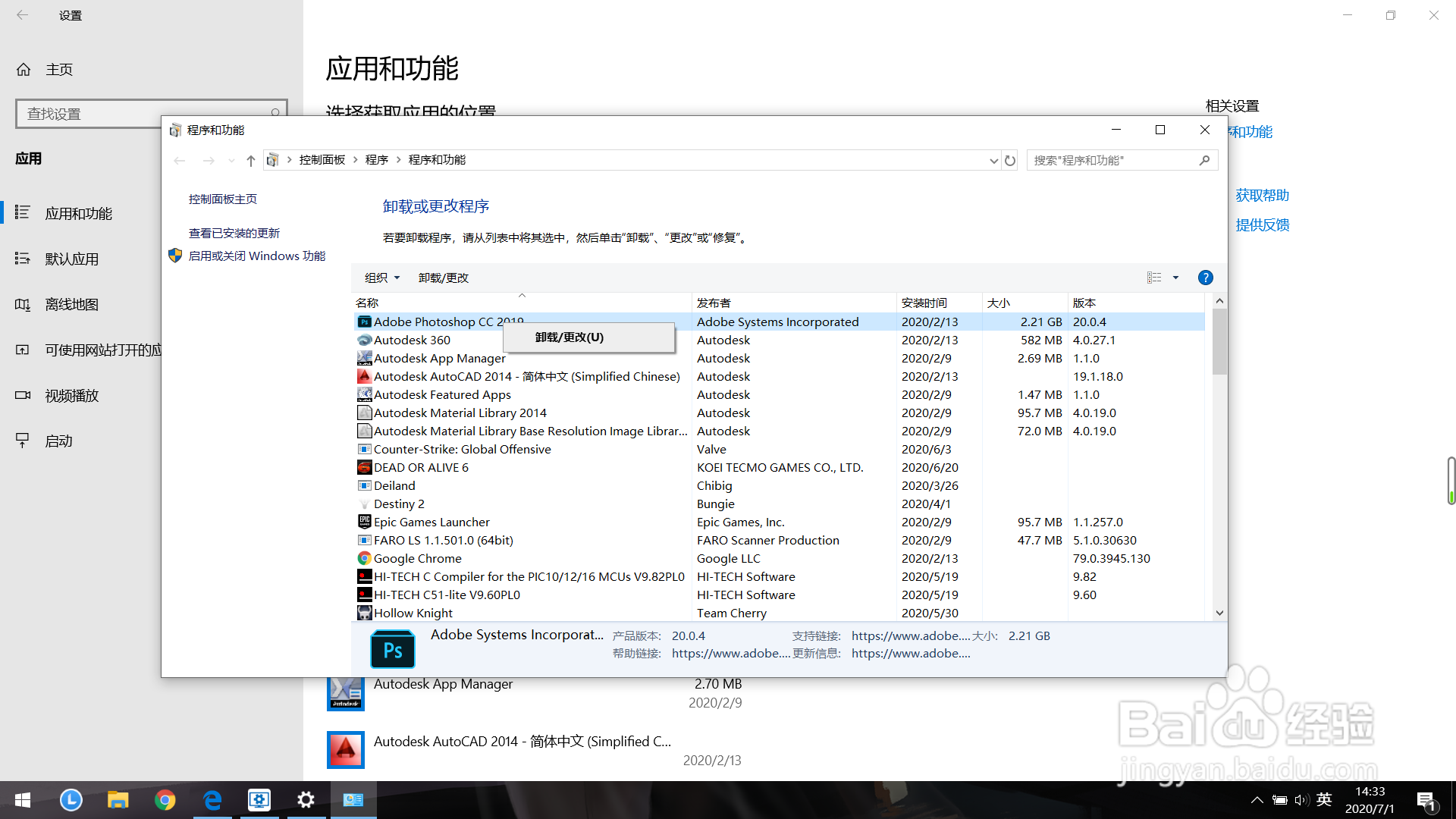Click the program list scroll-down arrow
Screen dimensions: 1456x819
pyautogui.click(x=1219, y=613)
